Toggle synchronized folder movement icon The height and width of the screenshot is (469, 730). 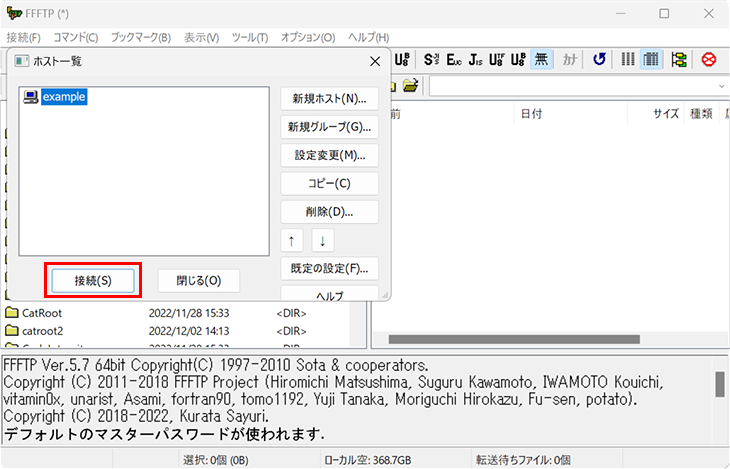(x=679, y=60)
